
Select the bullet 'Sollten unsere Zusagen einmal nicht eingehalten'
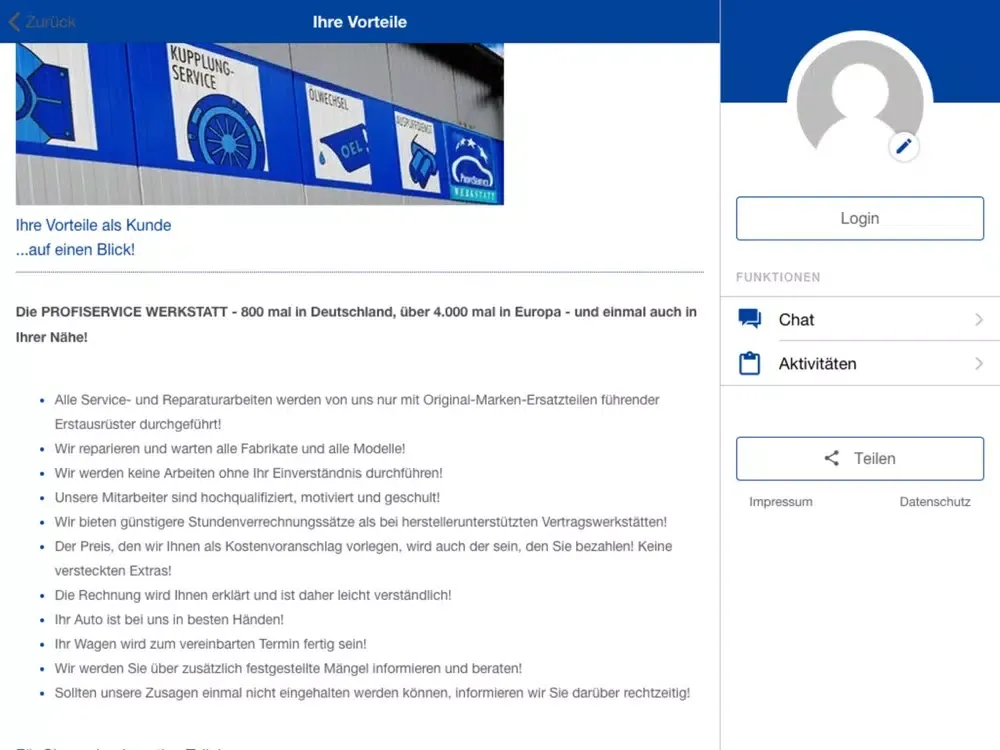372,693
